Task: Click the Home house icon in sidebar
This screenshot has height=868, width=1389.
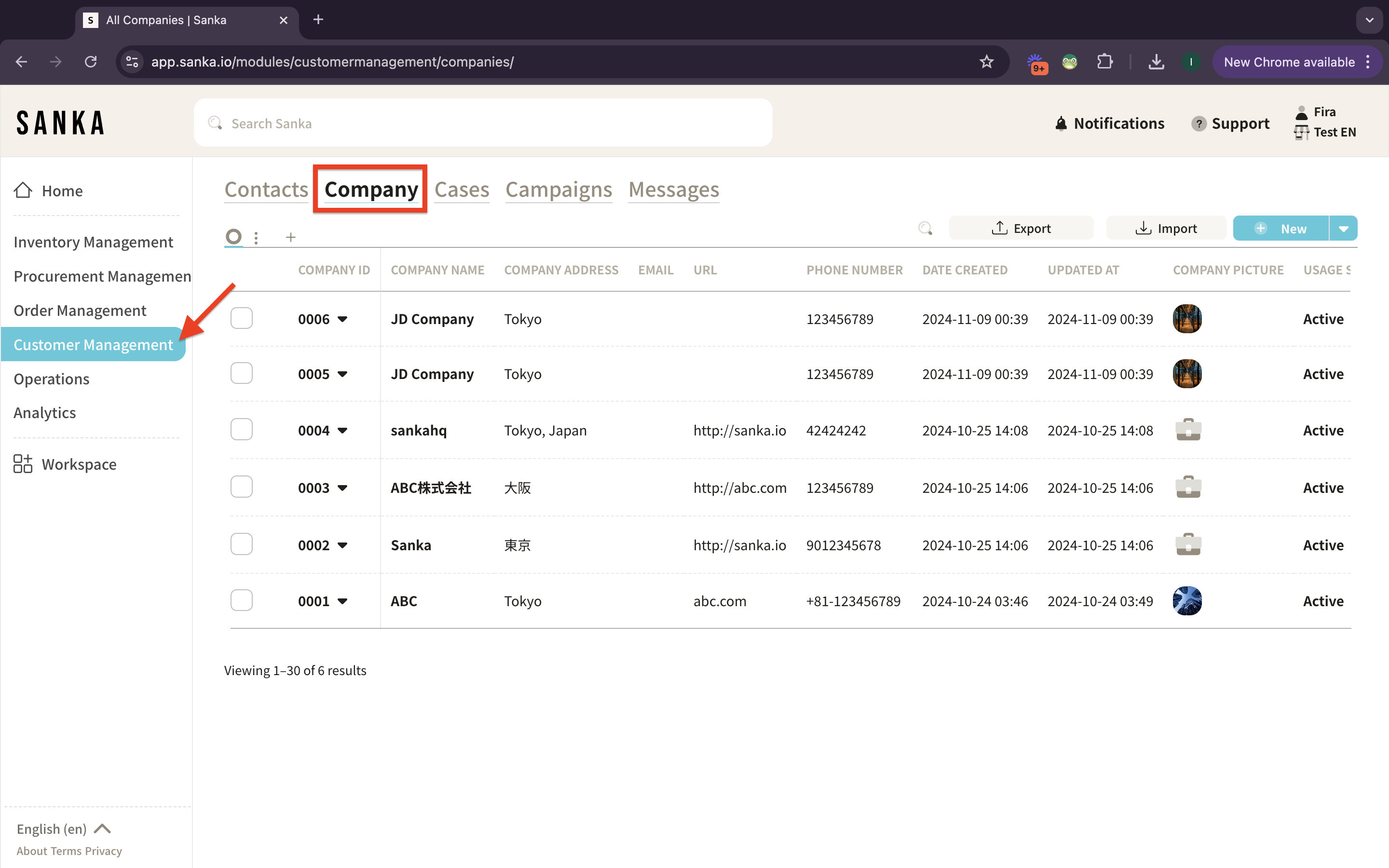Action: pyautogui.click(x=23, y=190)
